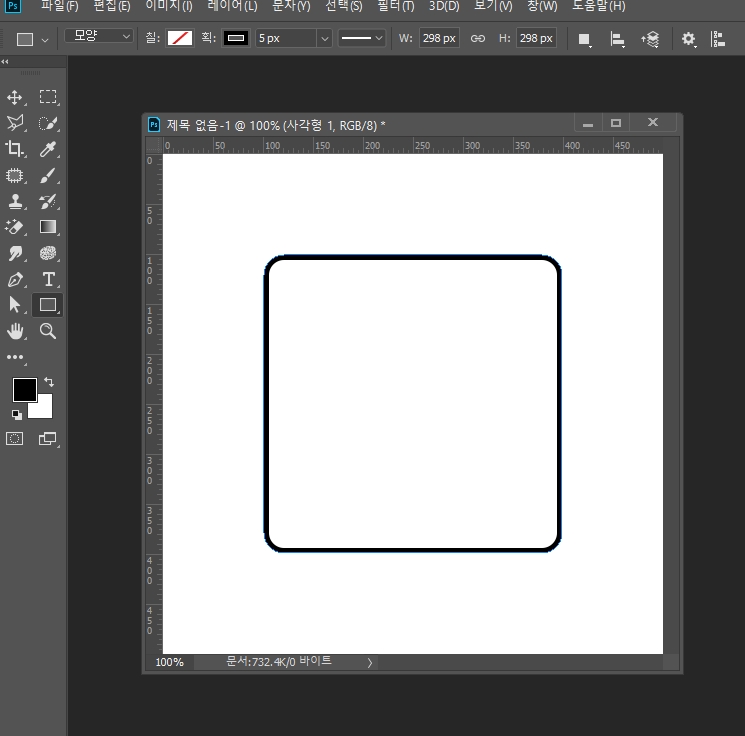This screenshot has width=745, height=736.
Task: Select the Hand tool
Action: (x=15, y=331)
